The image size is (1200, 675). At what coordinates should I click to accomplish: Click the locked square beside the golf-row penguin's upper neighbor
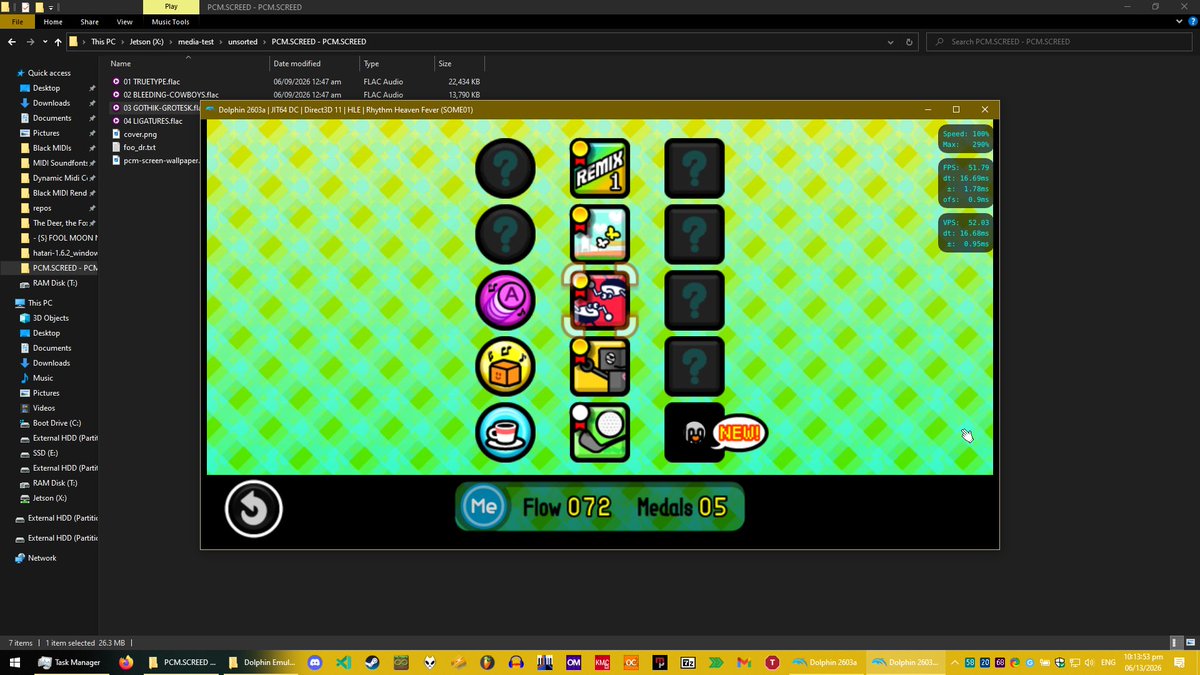694,366
